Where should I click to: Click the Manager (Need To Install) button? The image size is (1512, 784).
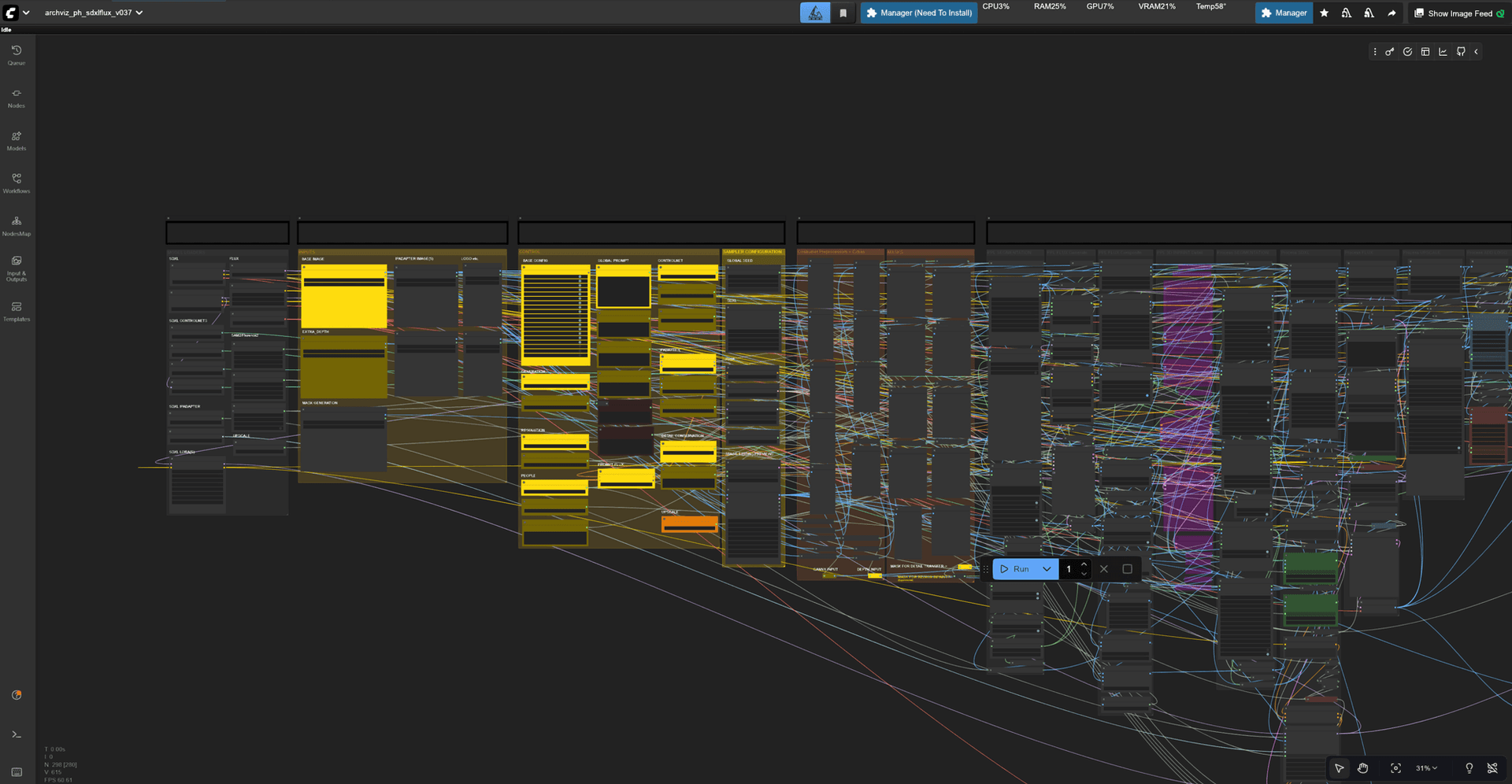coord(918,13)
